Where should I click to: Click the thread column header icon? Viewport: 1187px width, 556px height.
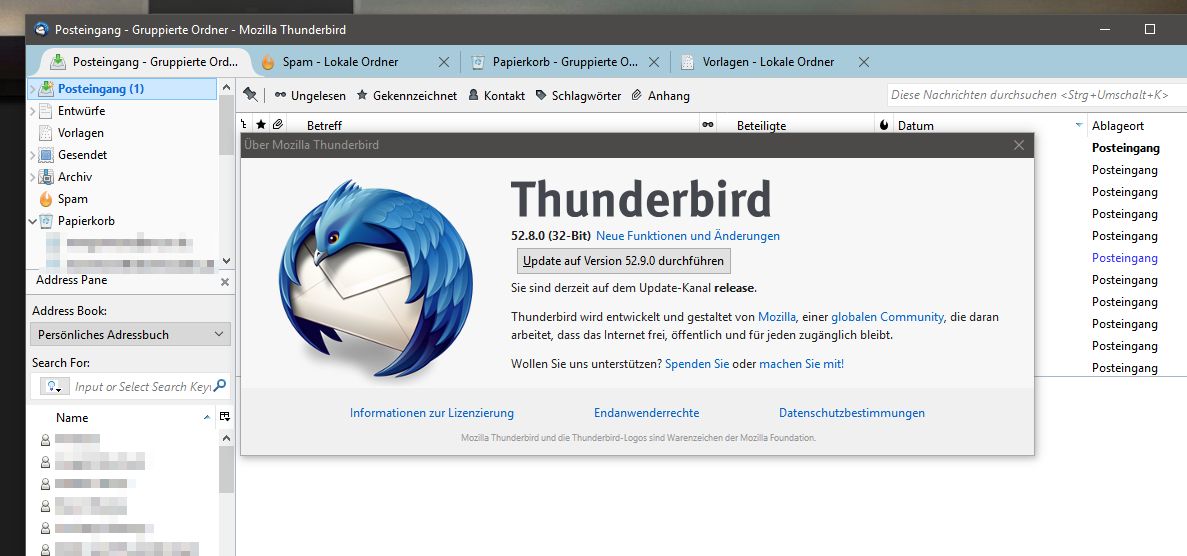[x=244, y=124]
